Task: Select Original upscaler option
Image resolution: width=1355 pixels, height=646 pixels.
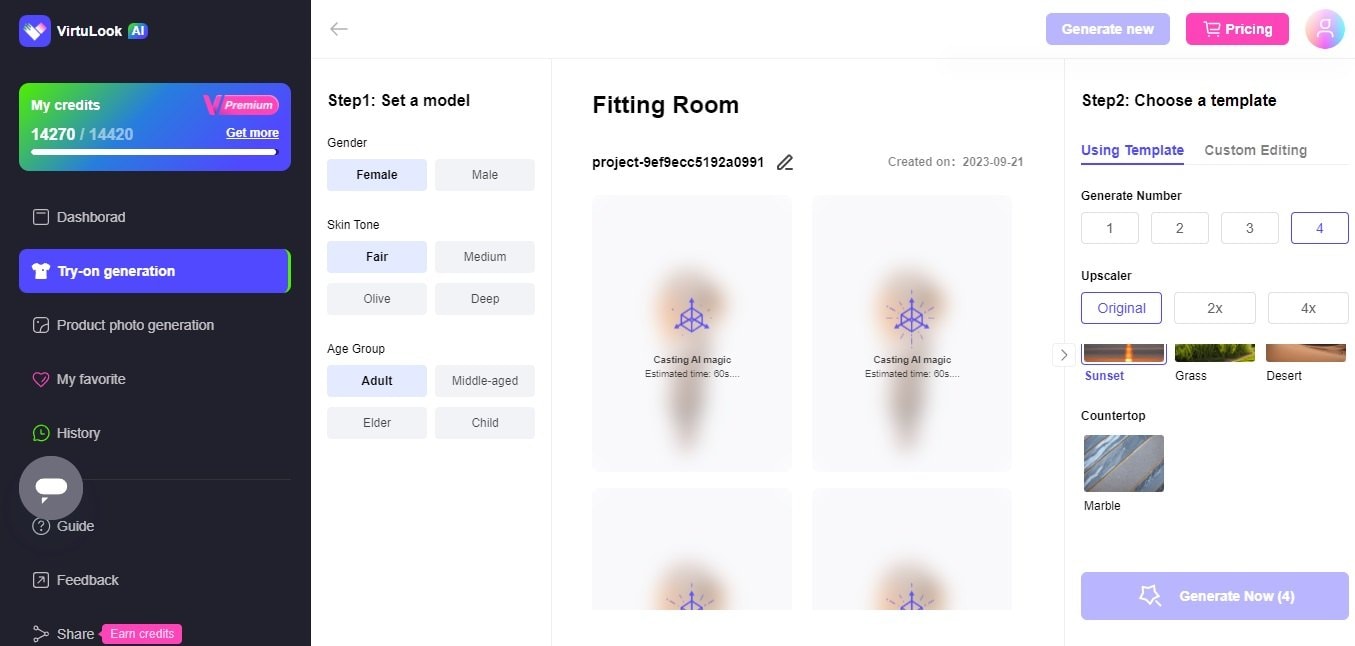Action: 1121,308
